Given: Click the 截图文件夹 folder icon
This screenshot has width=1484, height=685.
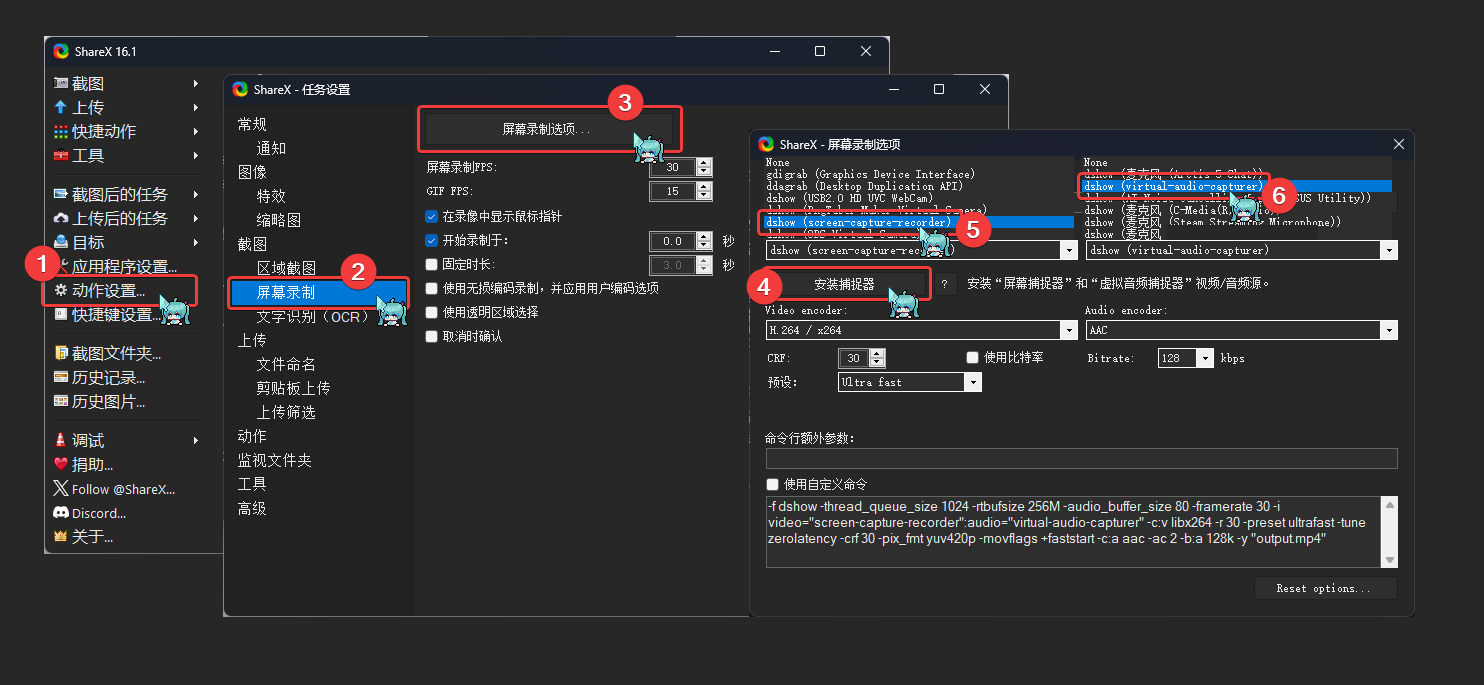Looking at the screenshot, I should click(x=61, y=353).
